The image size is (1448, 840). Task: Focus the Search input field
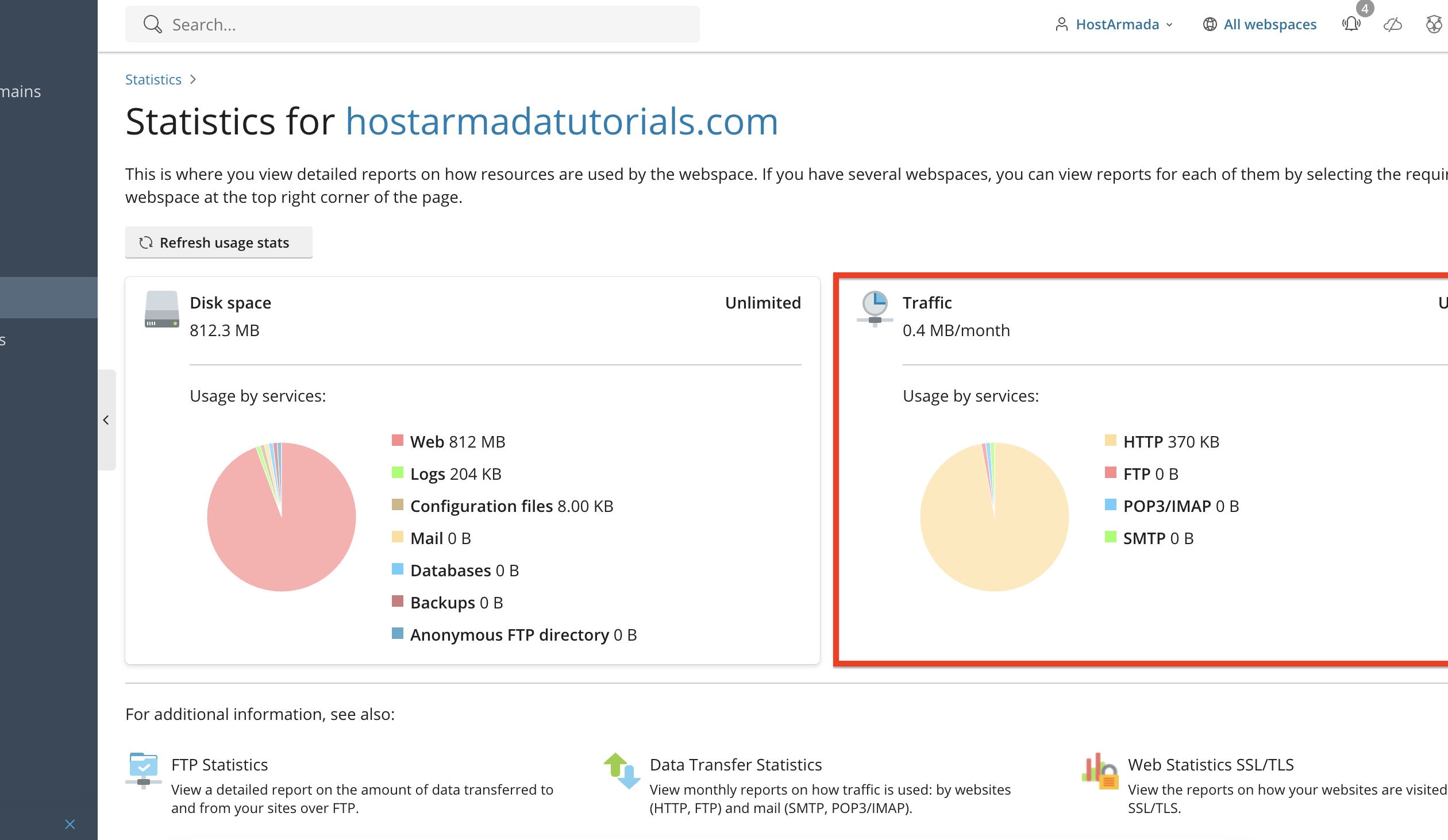tap(413, 24)
